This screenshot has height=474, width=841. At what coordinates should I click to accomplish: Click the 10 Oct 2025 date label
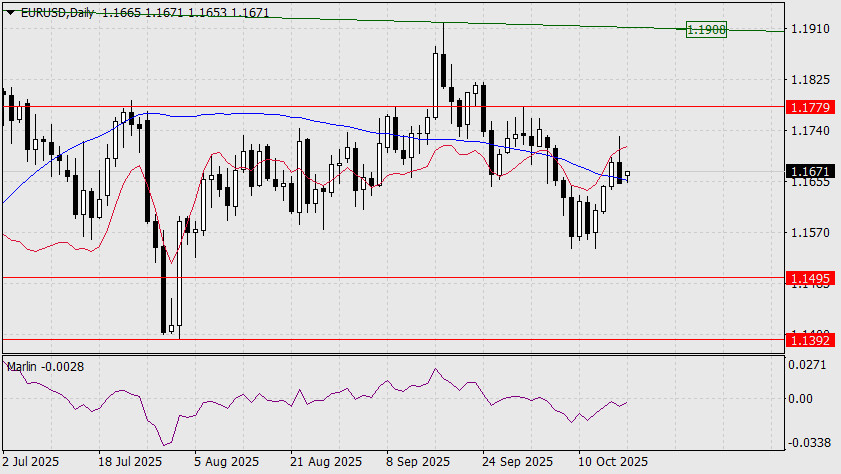click(x=613, y=462)
